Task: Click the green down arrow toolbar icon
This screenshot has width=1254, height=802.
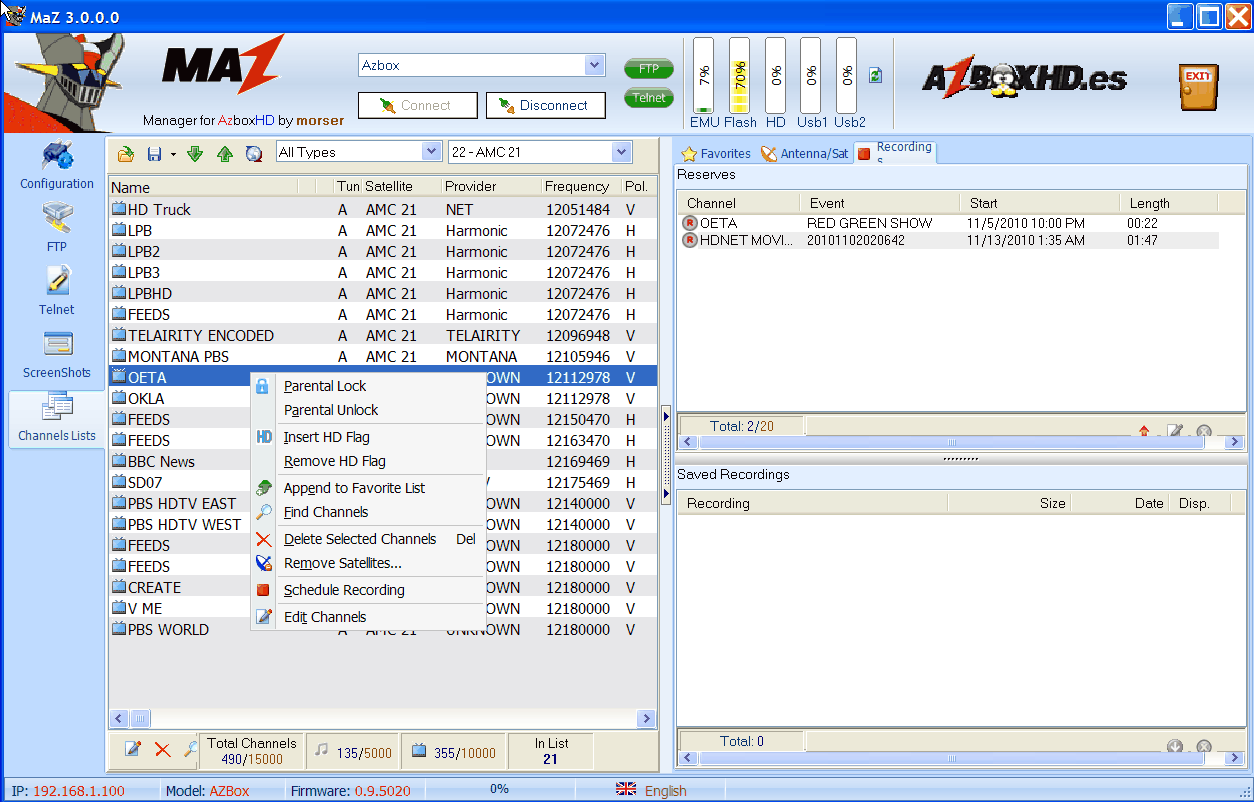Action: coord(195,153)
